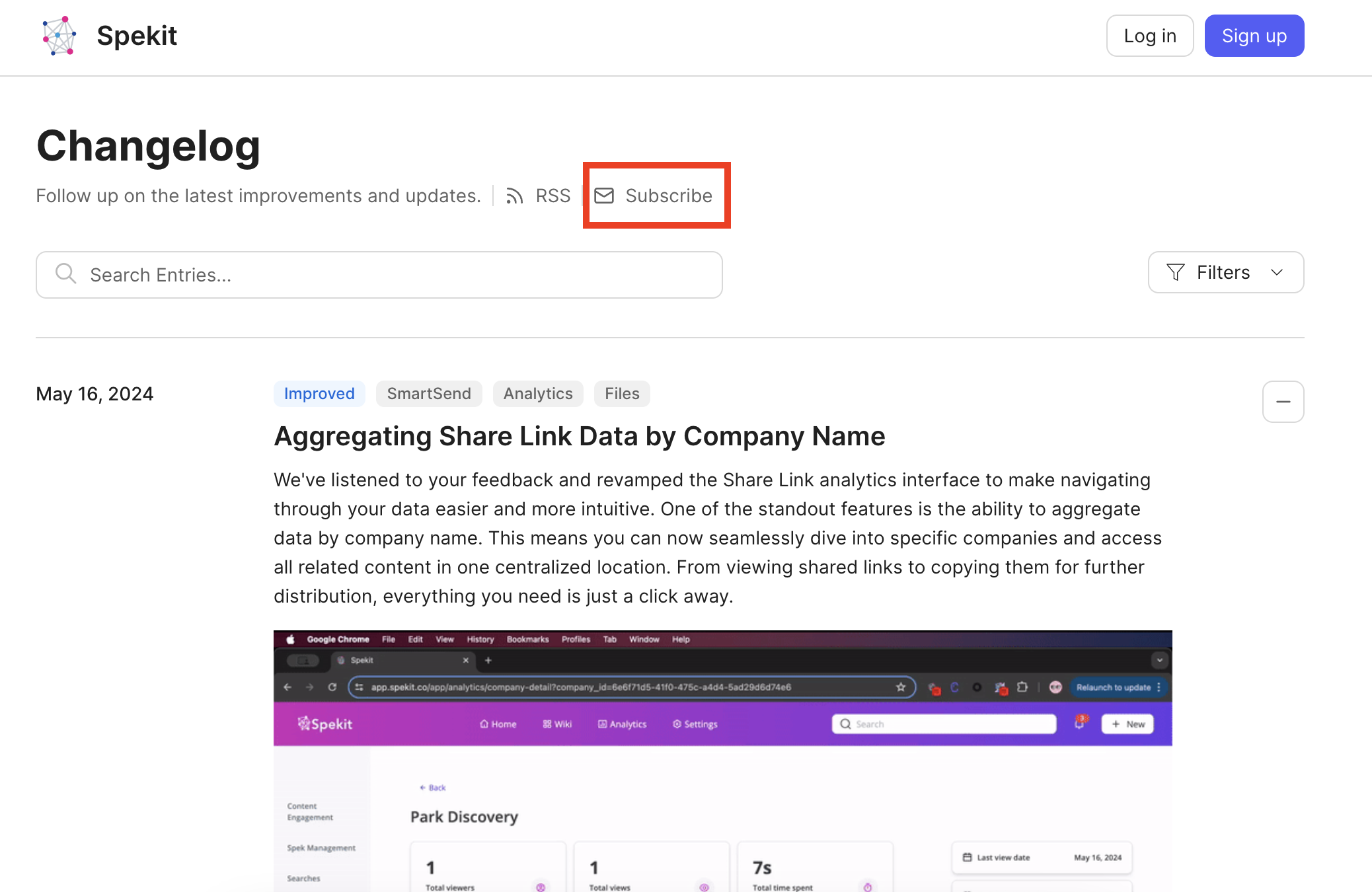
Task: Click the Log in button
Action: pos(1150,36)
